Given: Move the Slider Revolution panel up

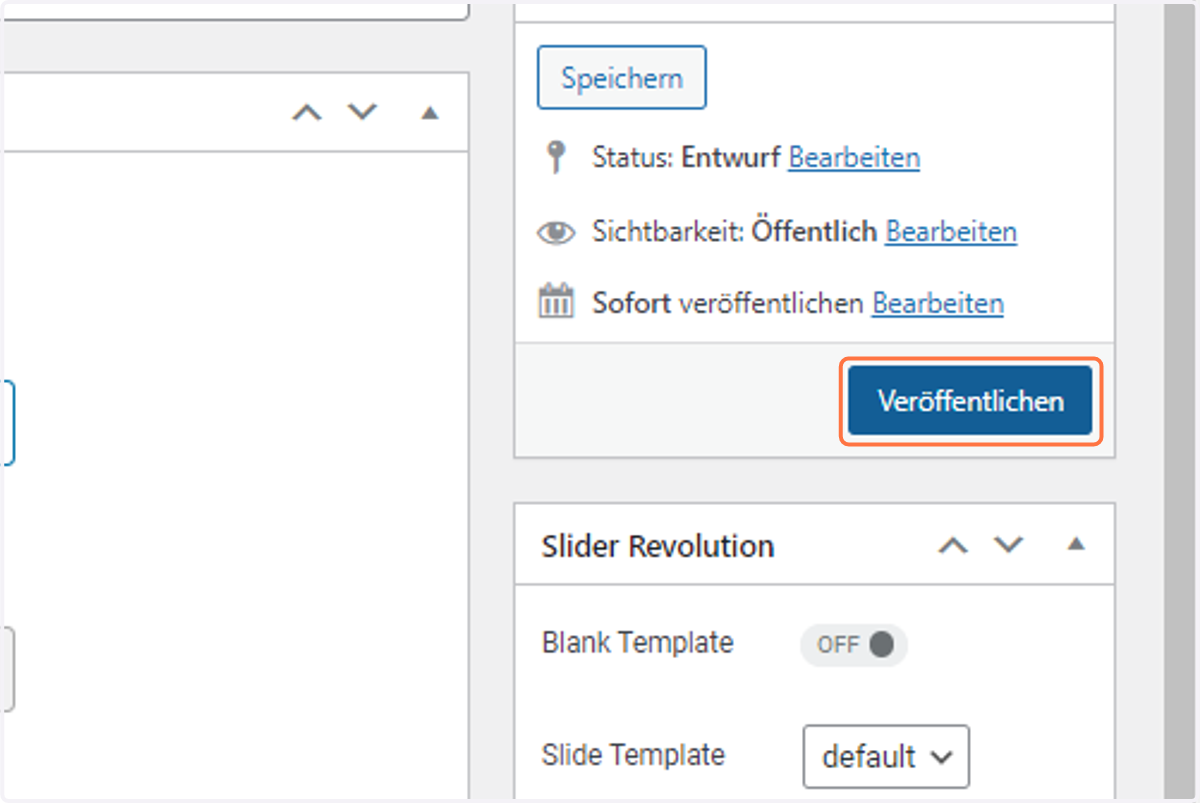Looking at the screenshot, I should tap(953, 546).
